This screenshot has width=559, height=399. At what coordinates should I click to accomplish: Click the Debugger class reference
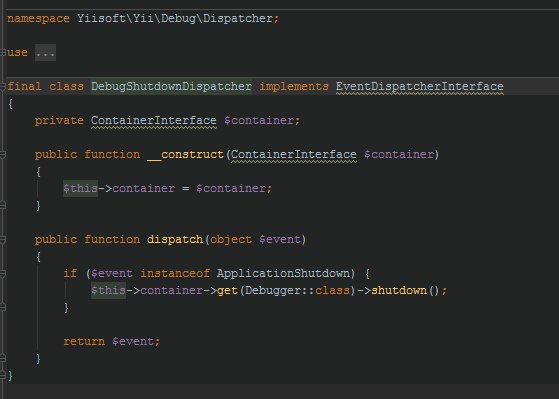pos(273,291)
